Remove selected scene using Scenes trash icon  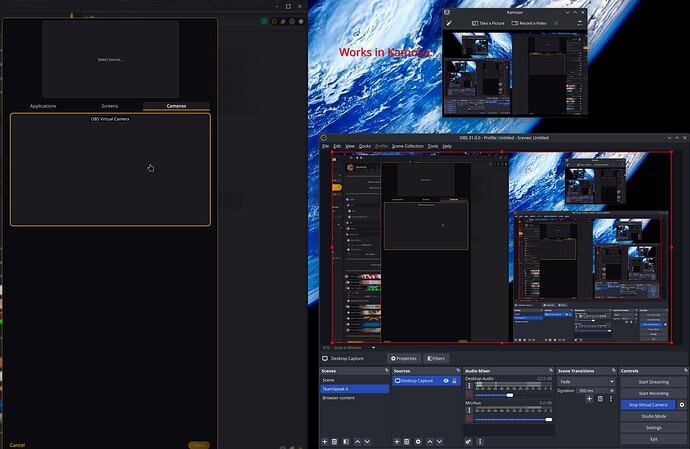point(334,442)
